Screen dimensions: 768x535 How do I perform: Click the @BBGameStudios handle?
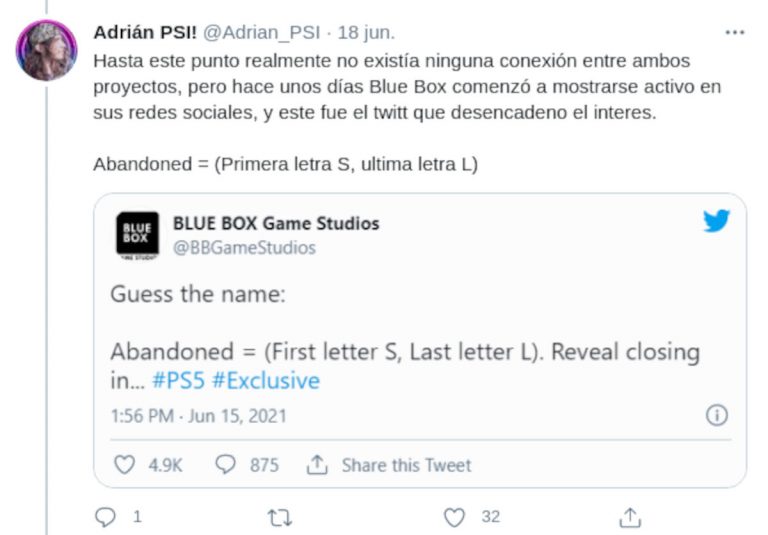coord(244,247)
